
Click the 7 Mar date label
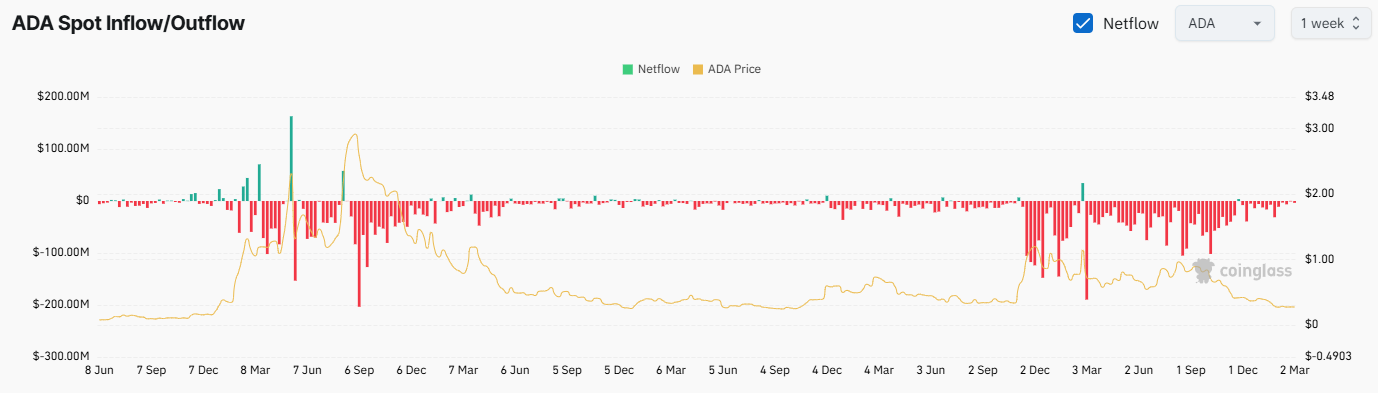coord(463,370)
